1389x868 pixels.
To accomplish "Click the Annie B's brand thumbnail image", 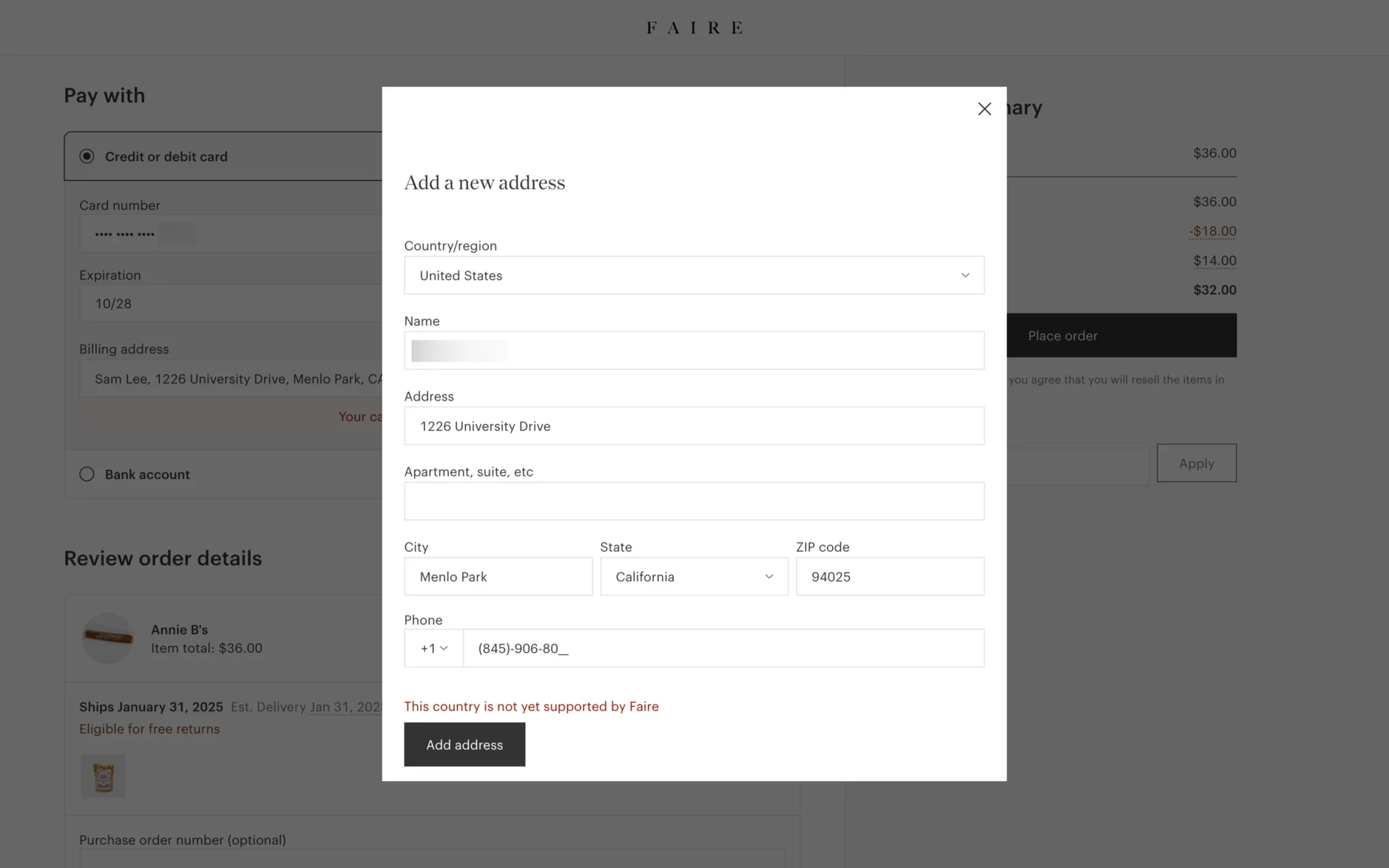I will coord(108,638).
